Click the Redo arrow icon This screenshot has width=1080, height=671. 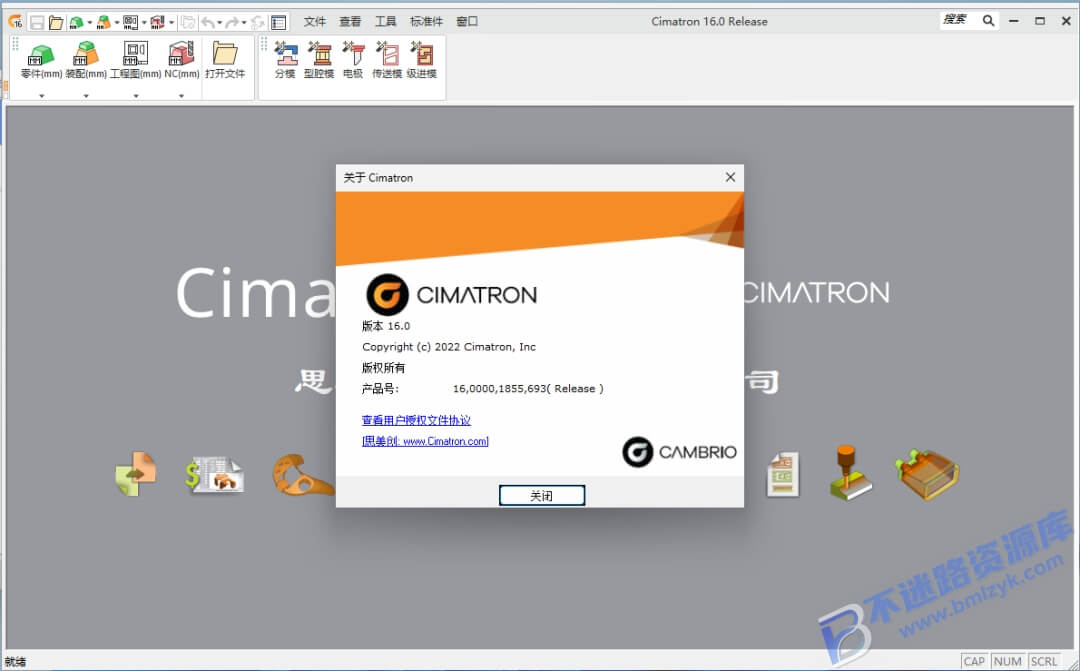coord(233,23)
